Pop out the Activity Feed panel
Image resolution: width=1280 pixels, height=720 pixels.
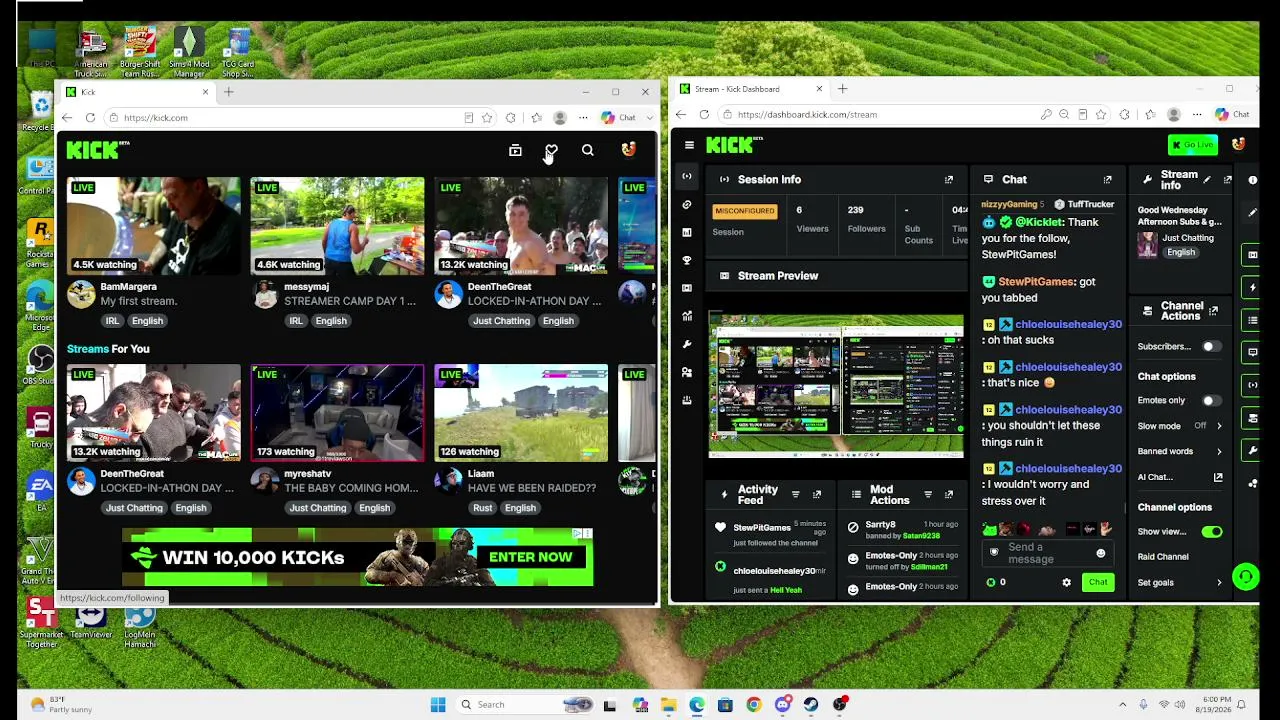coord(817,494)
